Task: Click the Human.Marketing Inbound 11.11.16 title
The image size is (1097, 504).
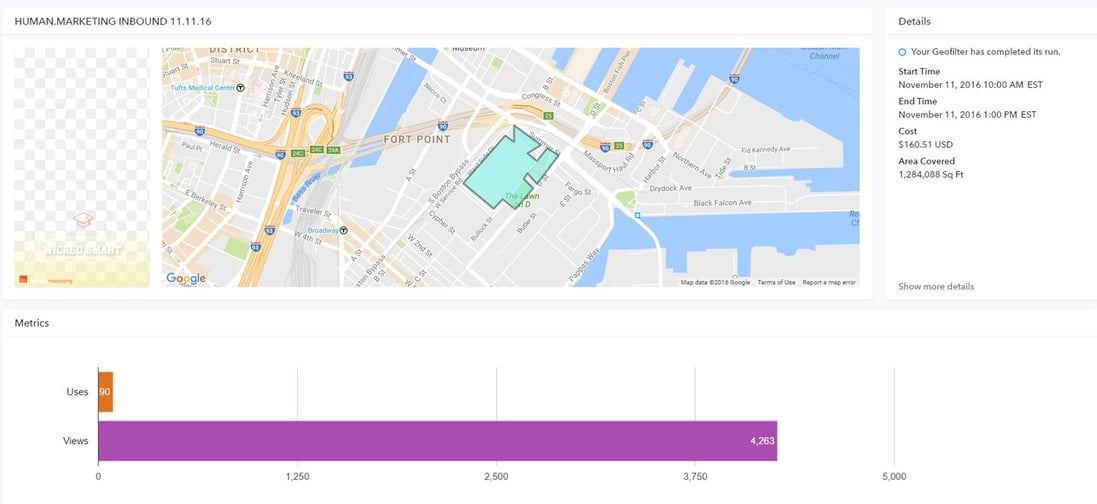Action: [x=113, y=21]
